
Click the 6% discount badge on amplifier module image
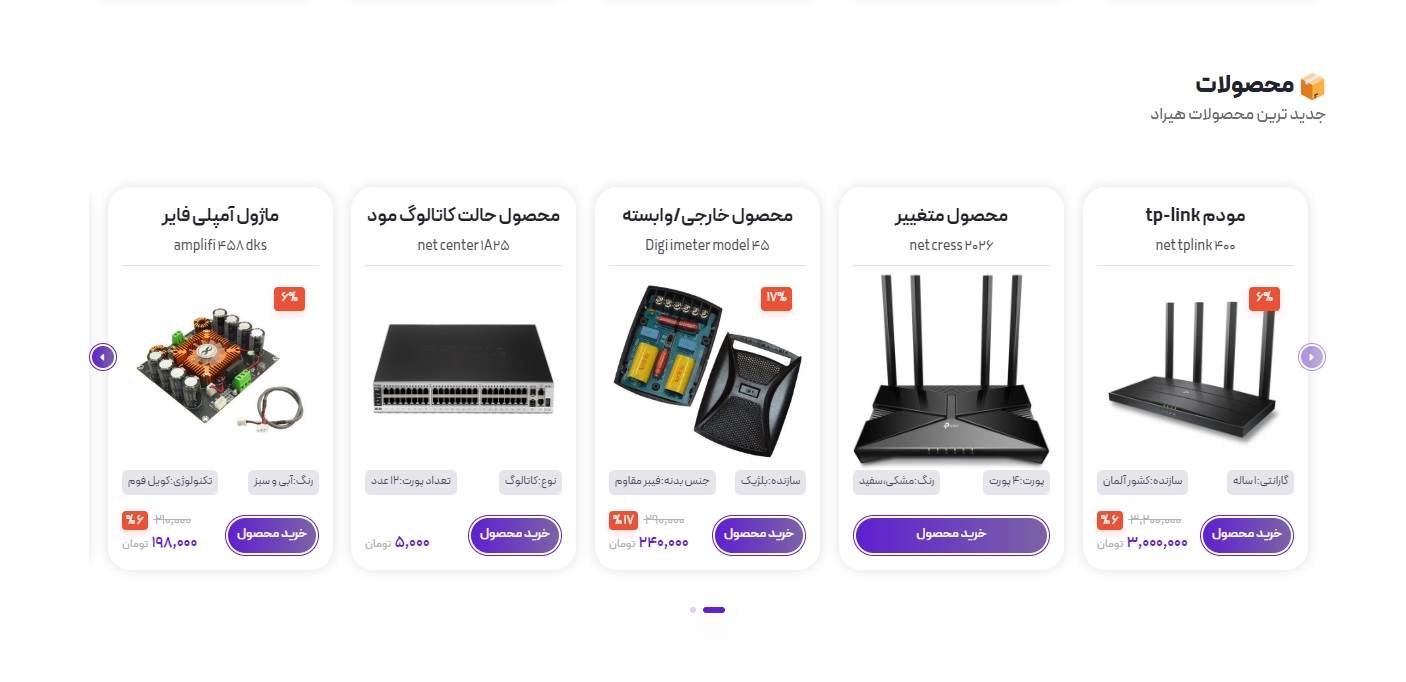click(289, 298)
